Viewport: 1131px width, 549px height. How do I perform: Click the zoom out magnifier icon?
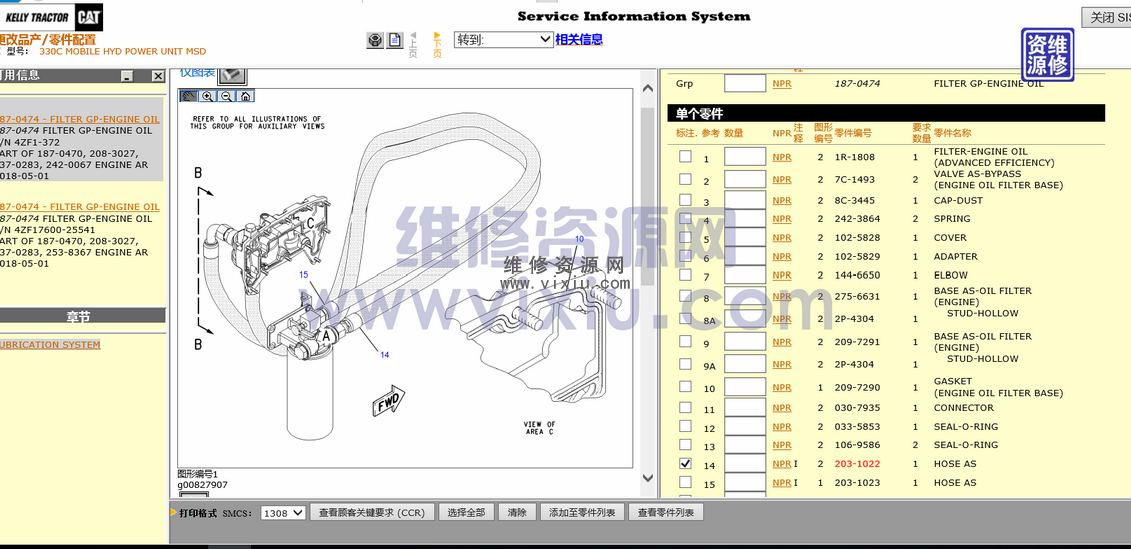226,96
